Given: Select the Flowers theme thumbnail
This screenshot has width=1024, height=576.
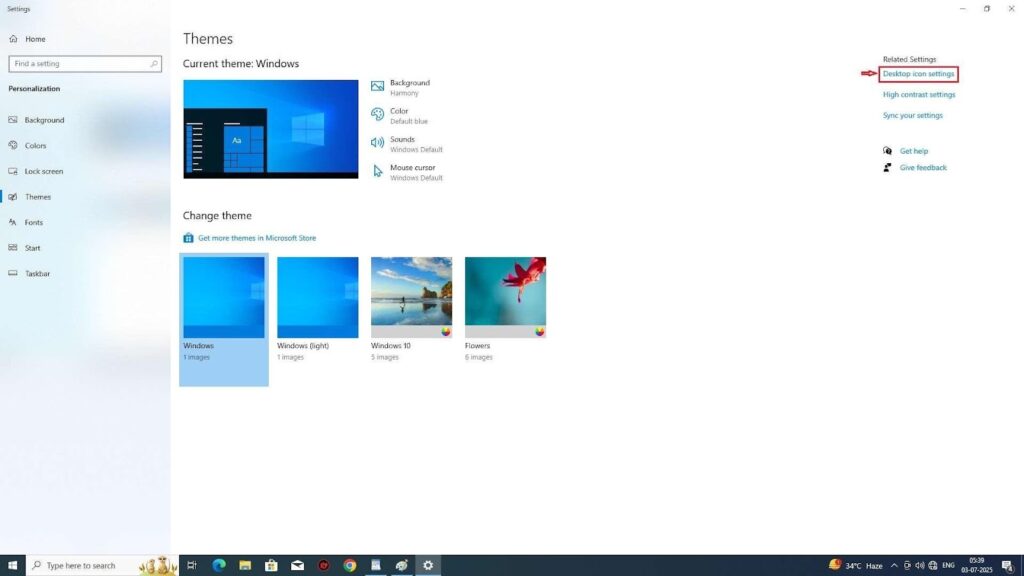Looking at the screenshot, I should click(x=505, y=297).
